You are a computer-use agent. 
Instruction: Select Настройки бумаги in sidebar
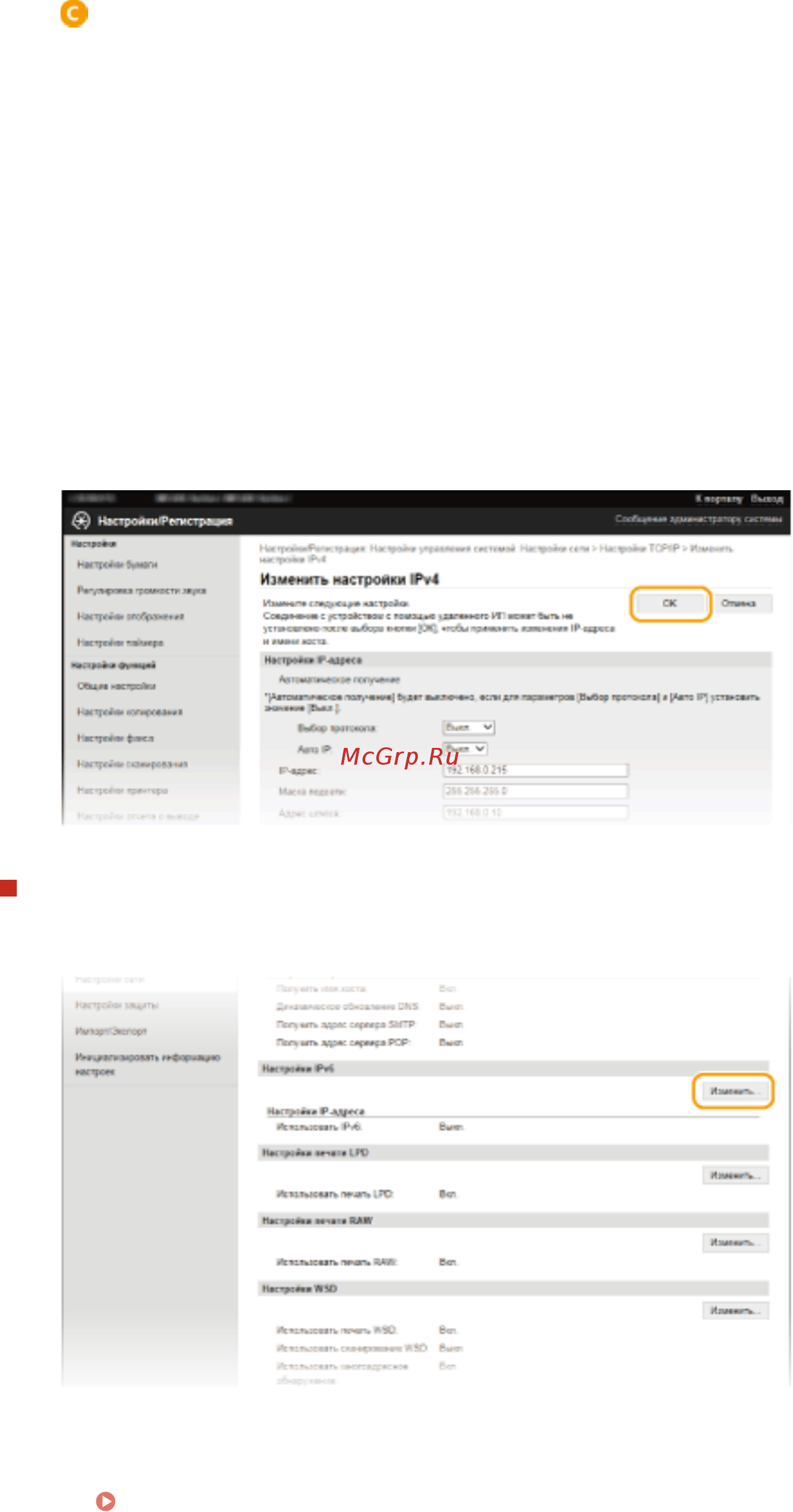point(117,565)
